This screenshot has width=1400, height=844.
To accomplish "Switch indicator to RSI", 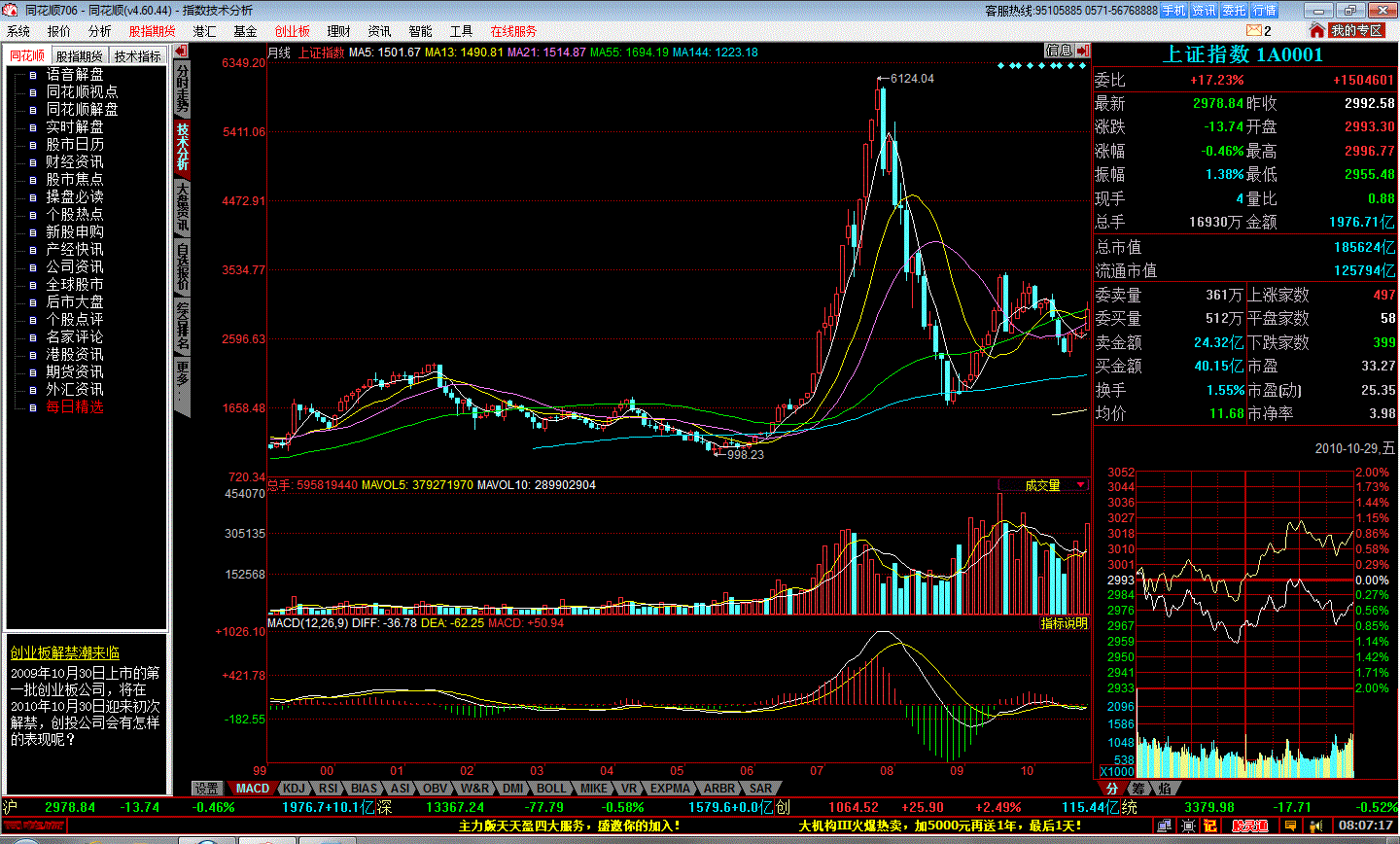I will click(329, 789).
